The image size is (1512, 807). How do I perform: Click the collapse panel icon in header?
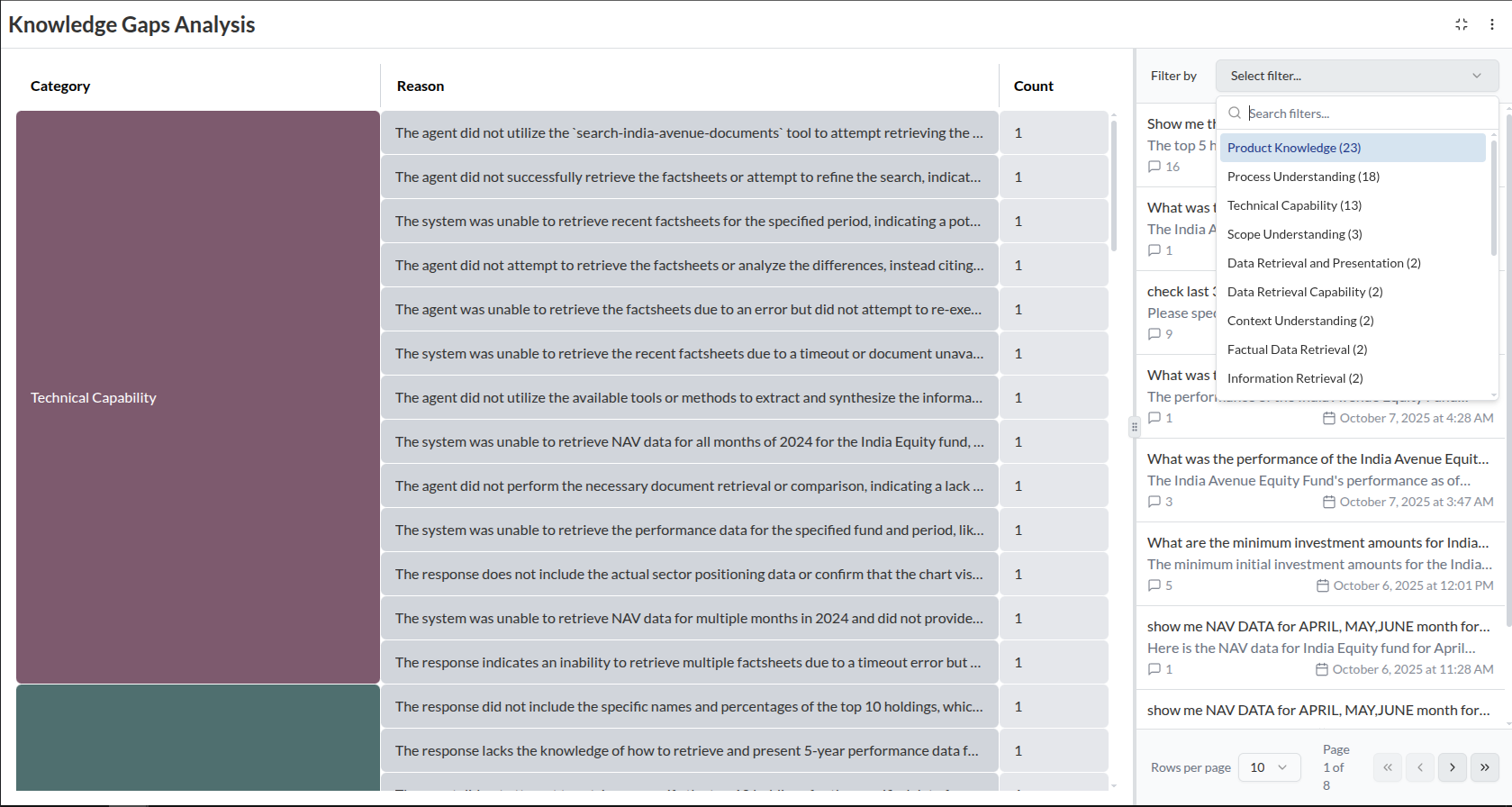(x=1461, y=24)
